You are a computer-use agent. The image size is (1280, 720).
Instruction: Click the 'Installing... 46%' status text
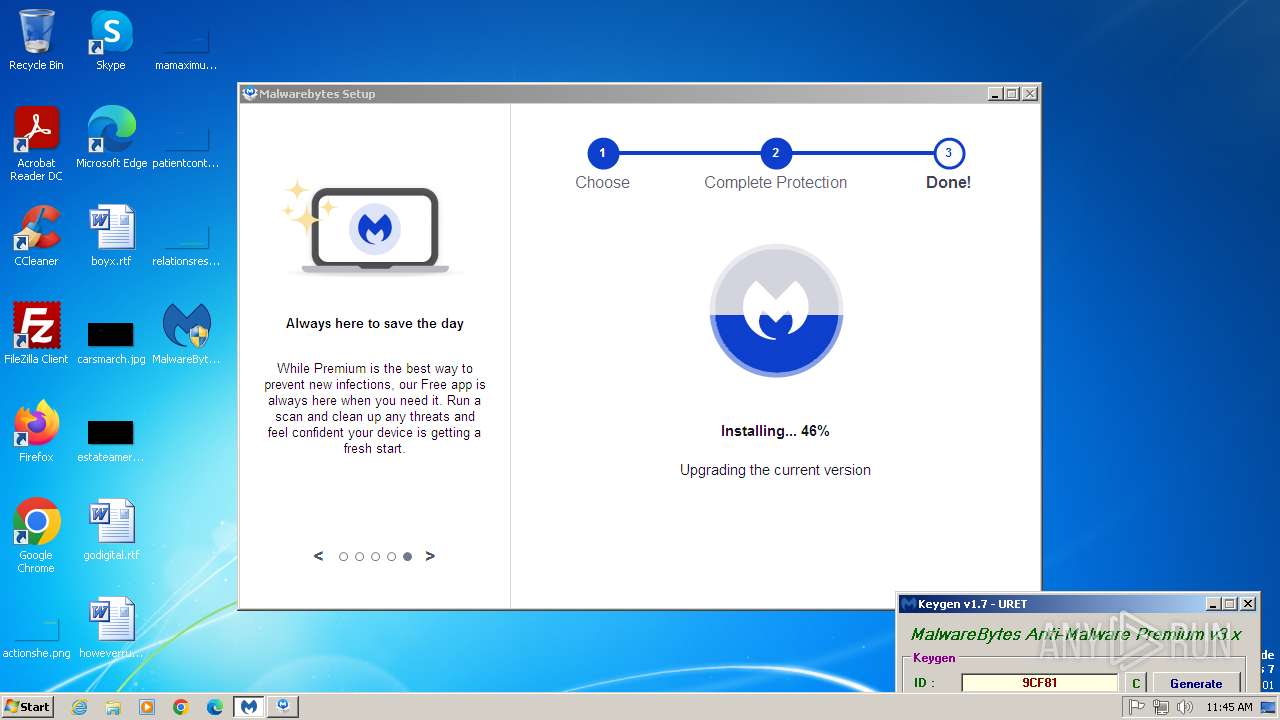coord(775,431)
